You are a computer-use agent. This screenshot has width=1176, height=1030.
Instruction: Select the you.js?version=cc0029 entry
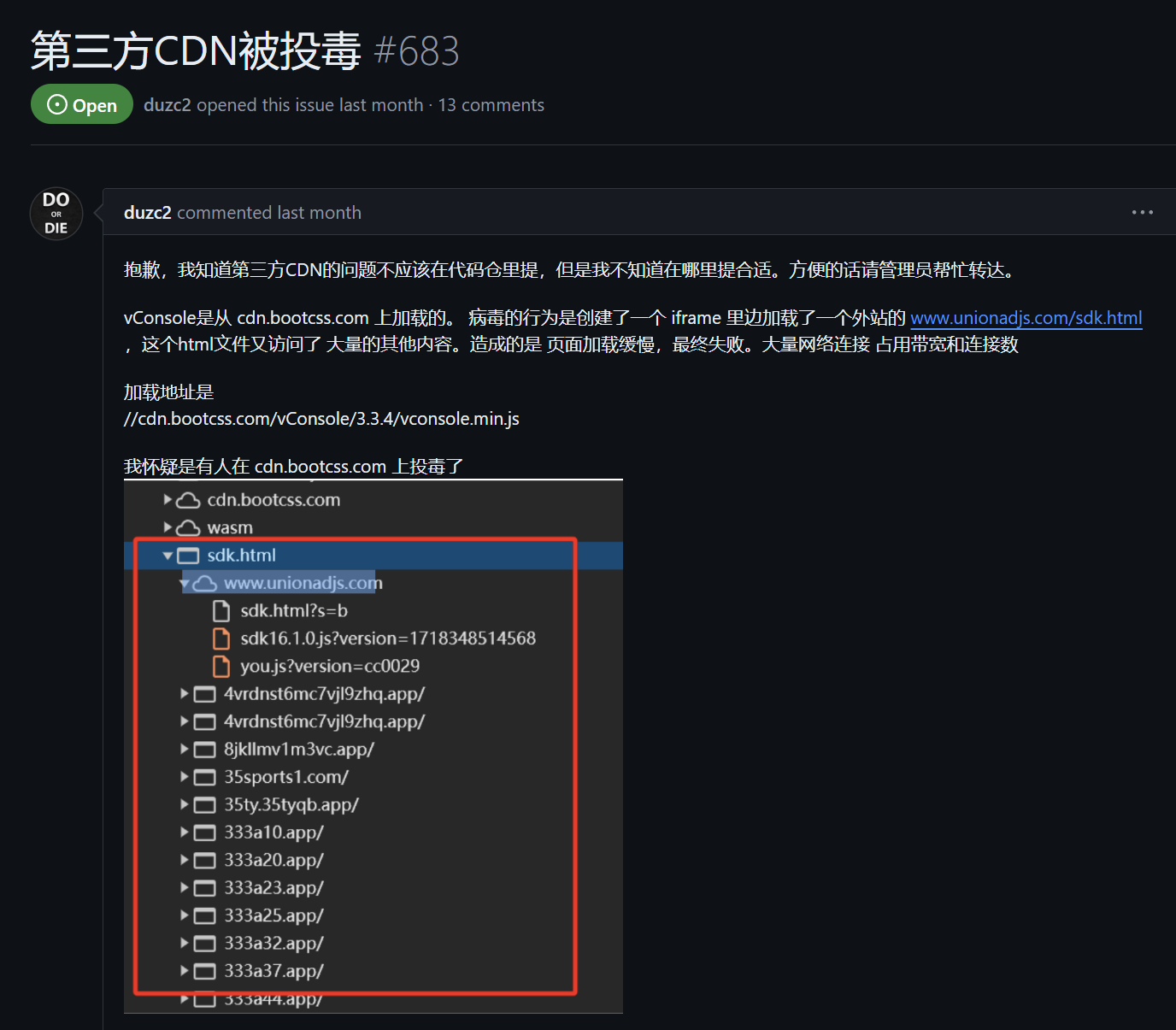pyautogui.click(x=330, y=666)
